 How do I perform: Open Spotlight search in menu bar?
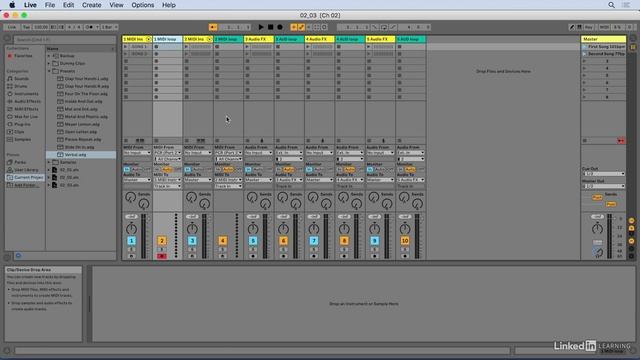[x=611, y=5]
